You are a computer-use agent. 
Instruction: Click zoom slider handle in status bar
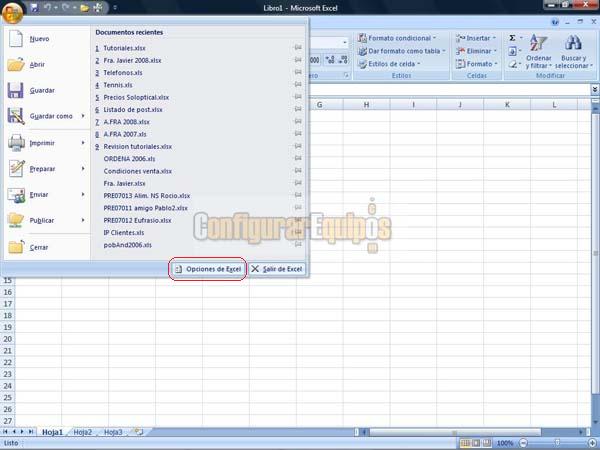557,443
